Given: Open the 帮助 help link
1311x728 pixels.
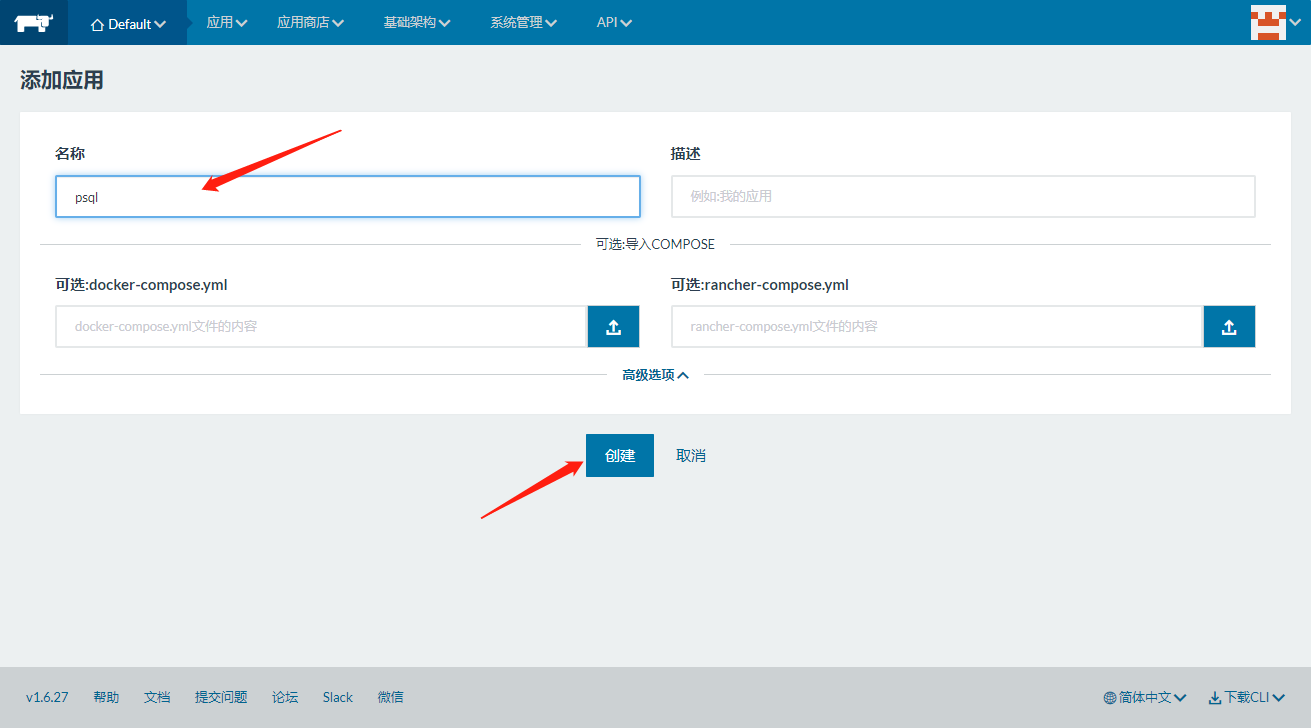Looking at the screenshot, I should click(x=106, y=697).
